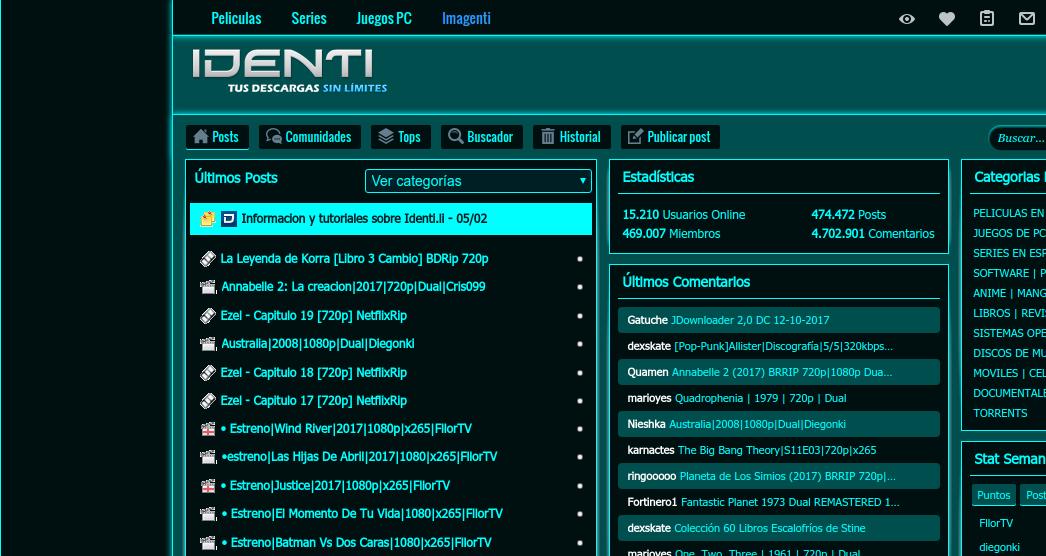Open the Tops tab

400,137
